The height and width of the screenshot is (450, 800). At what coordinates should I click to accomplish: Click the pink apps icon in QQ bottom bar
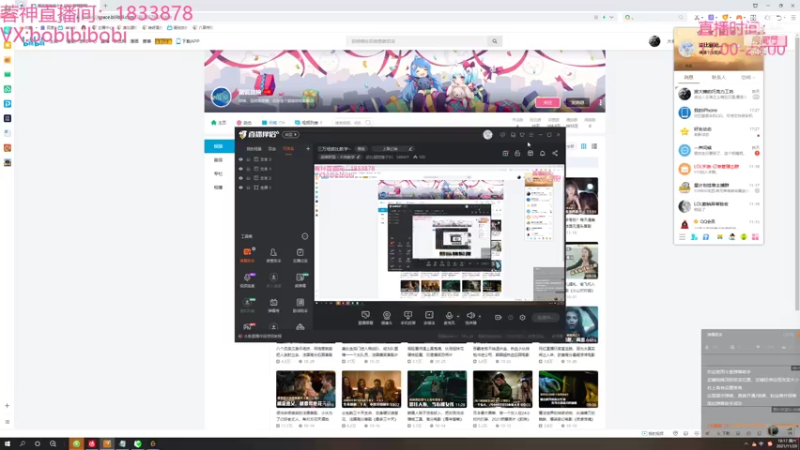pos(755,237)
